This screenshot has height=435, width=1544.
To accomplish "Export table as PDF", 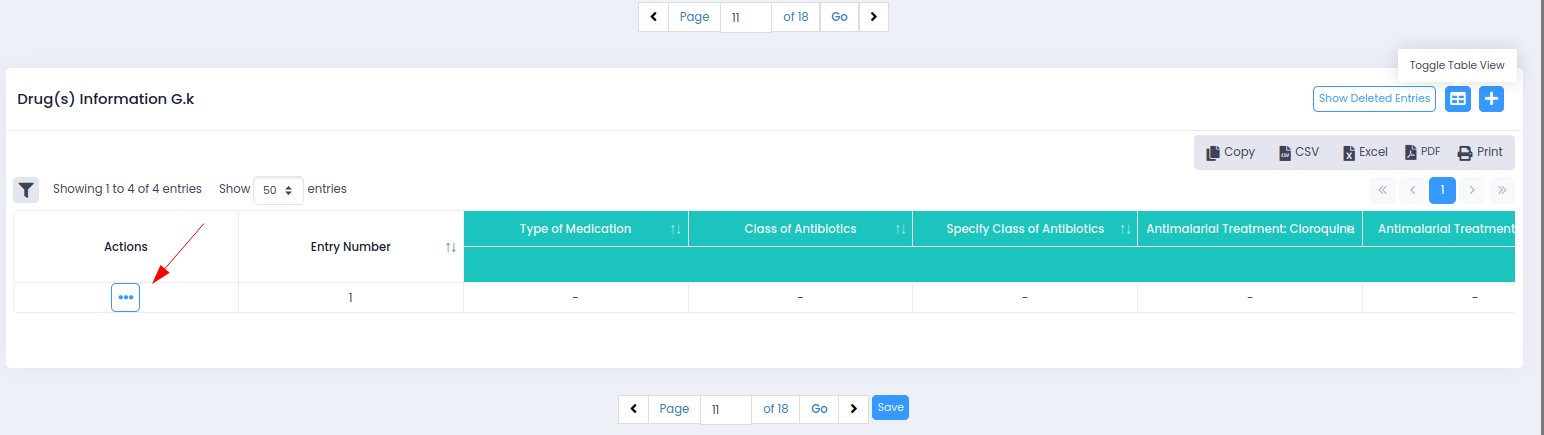I will pyautogui.click(x=1423, y=153).
